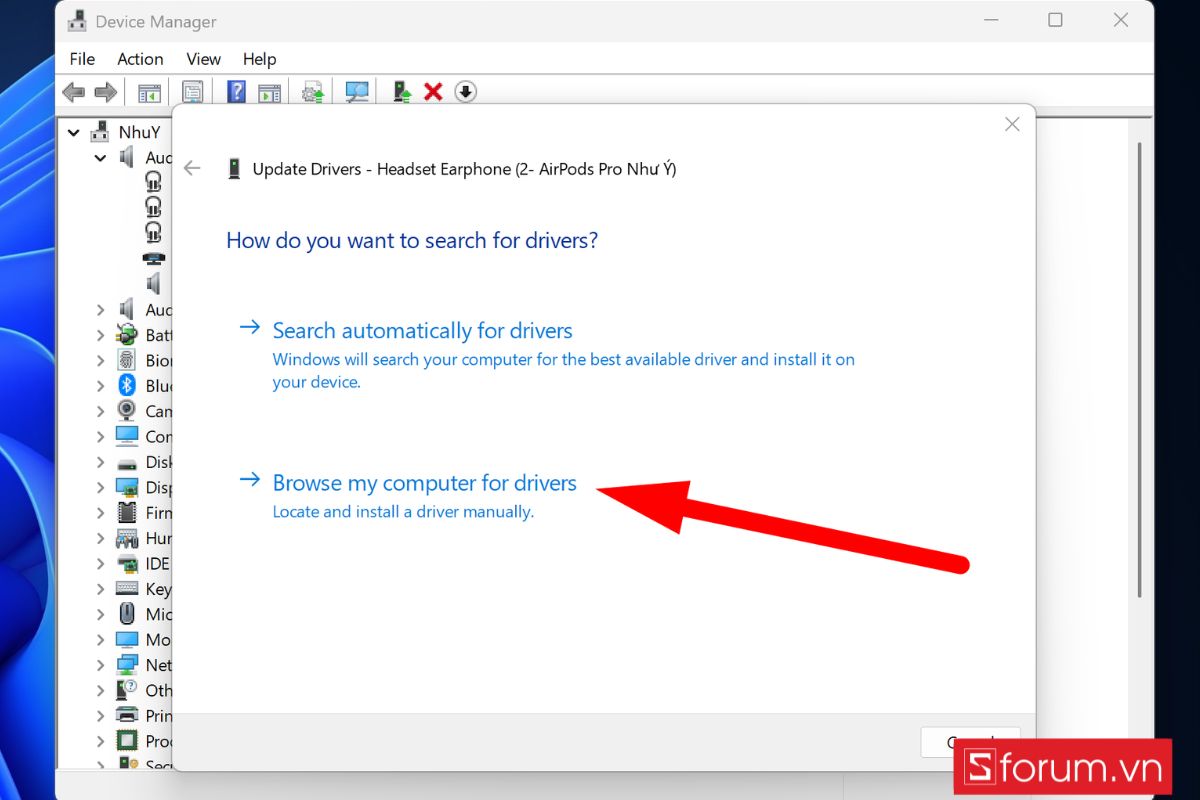
Task: Select the Display adapters category icon
Action: [x=127, y=487]
